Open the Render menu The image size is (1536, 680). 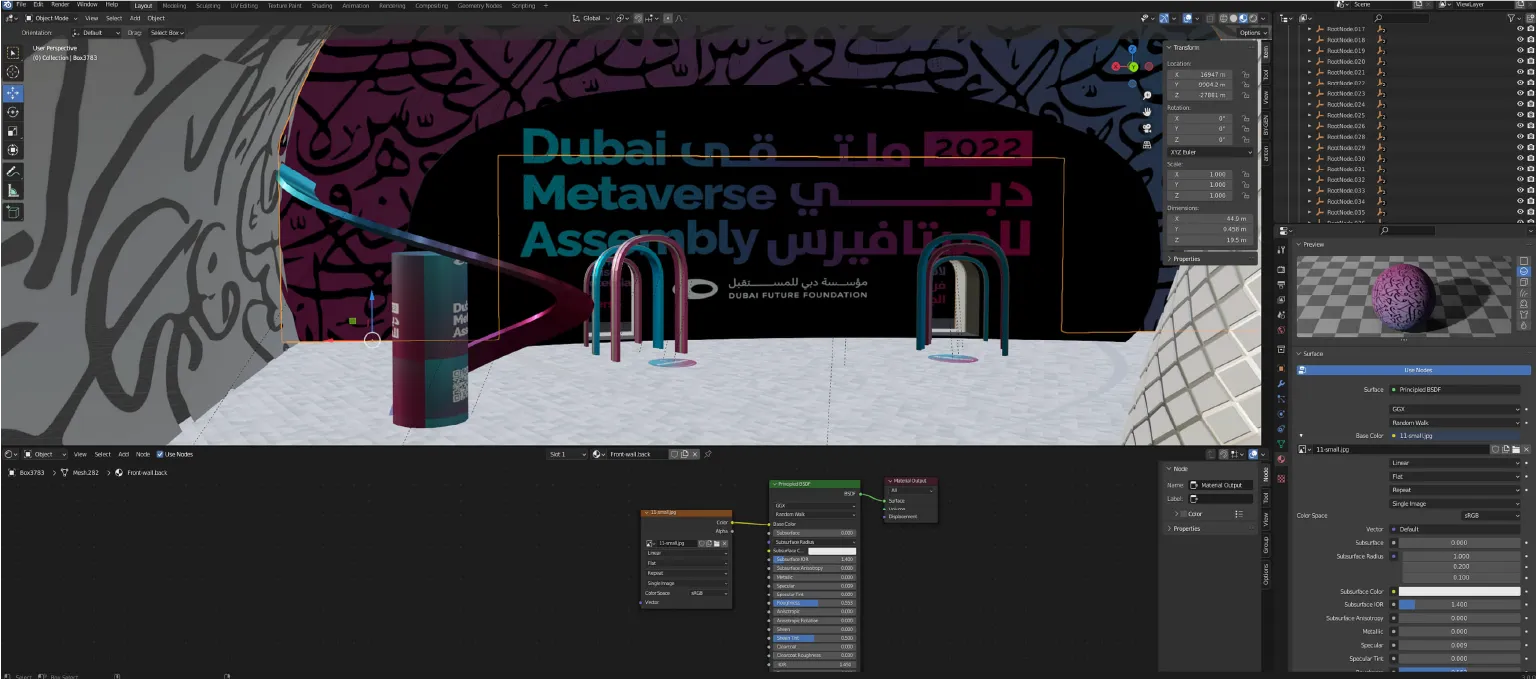click(x=60, y=5)
